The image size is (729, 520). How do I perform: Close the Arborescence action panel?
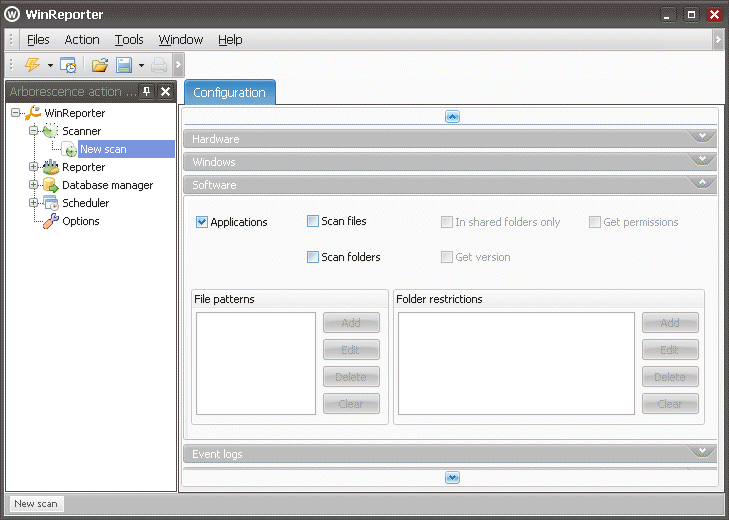pyautogui.click(x=165, y=91)
